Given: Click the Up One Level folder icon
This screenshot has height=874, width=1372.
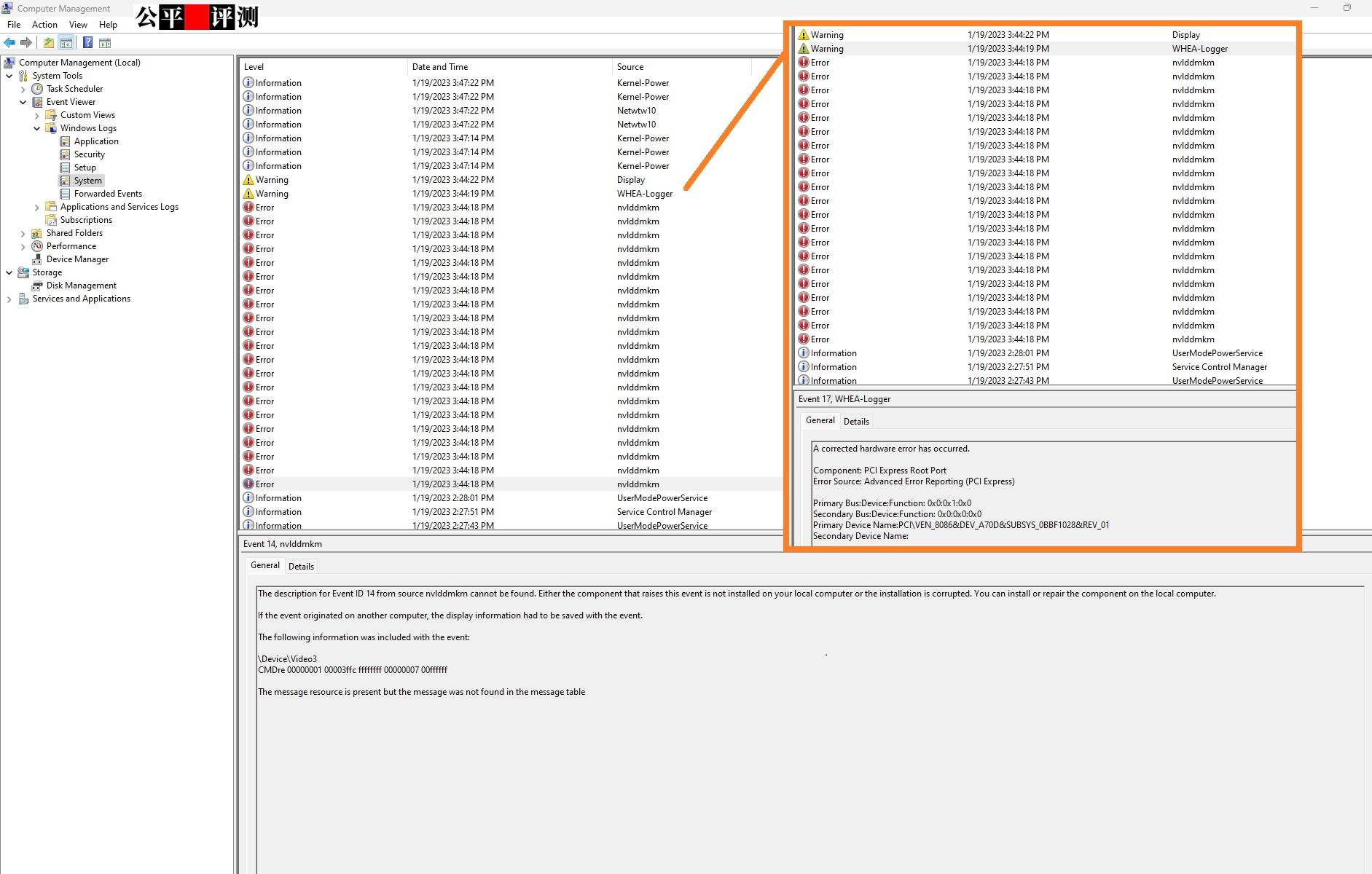Looking at the screenshot, I should tap(48, 43).
